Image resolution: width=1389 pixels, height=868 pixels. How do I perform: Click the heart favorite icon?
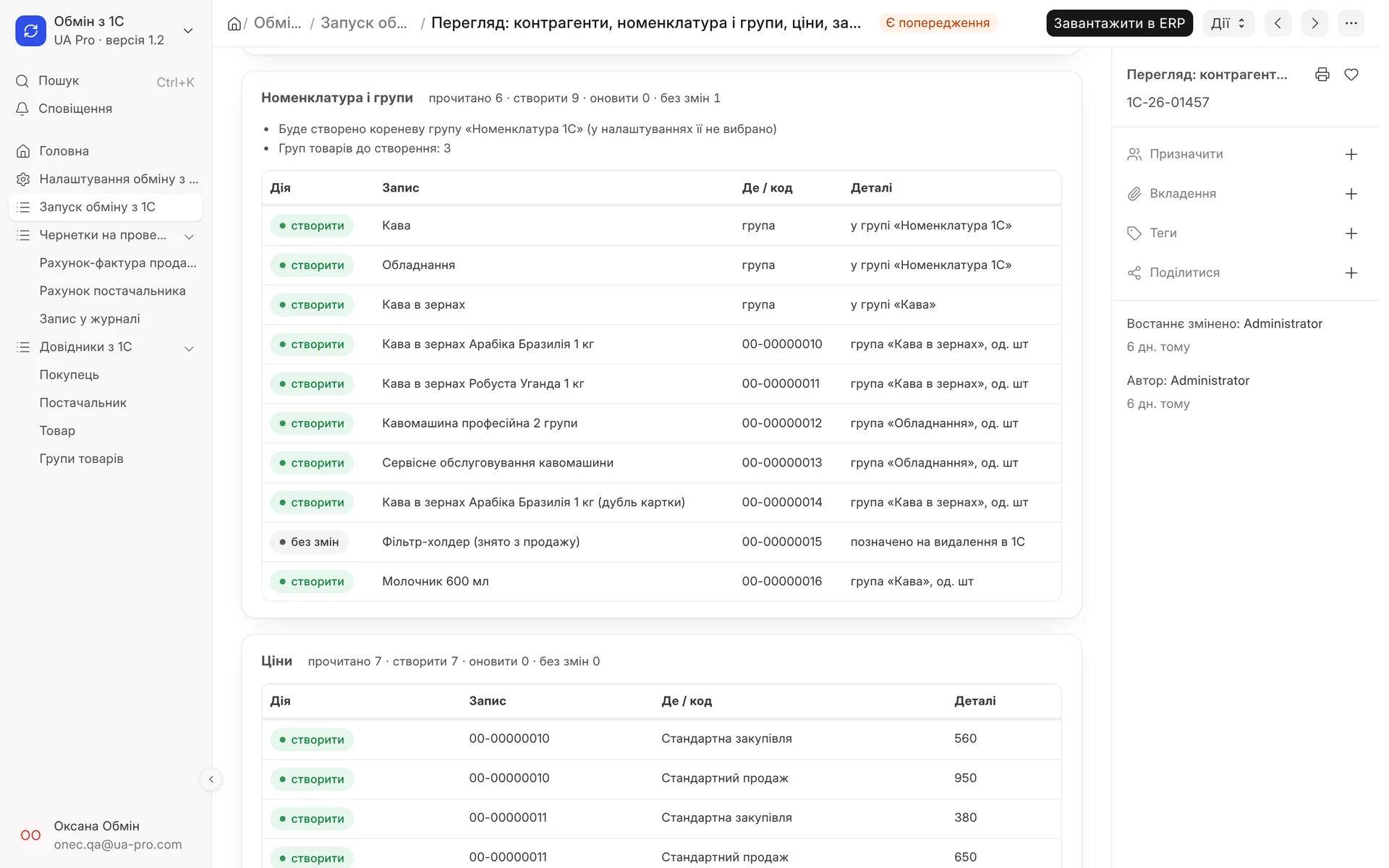coord(1351,75)
